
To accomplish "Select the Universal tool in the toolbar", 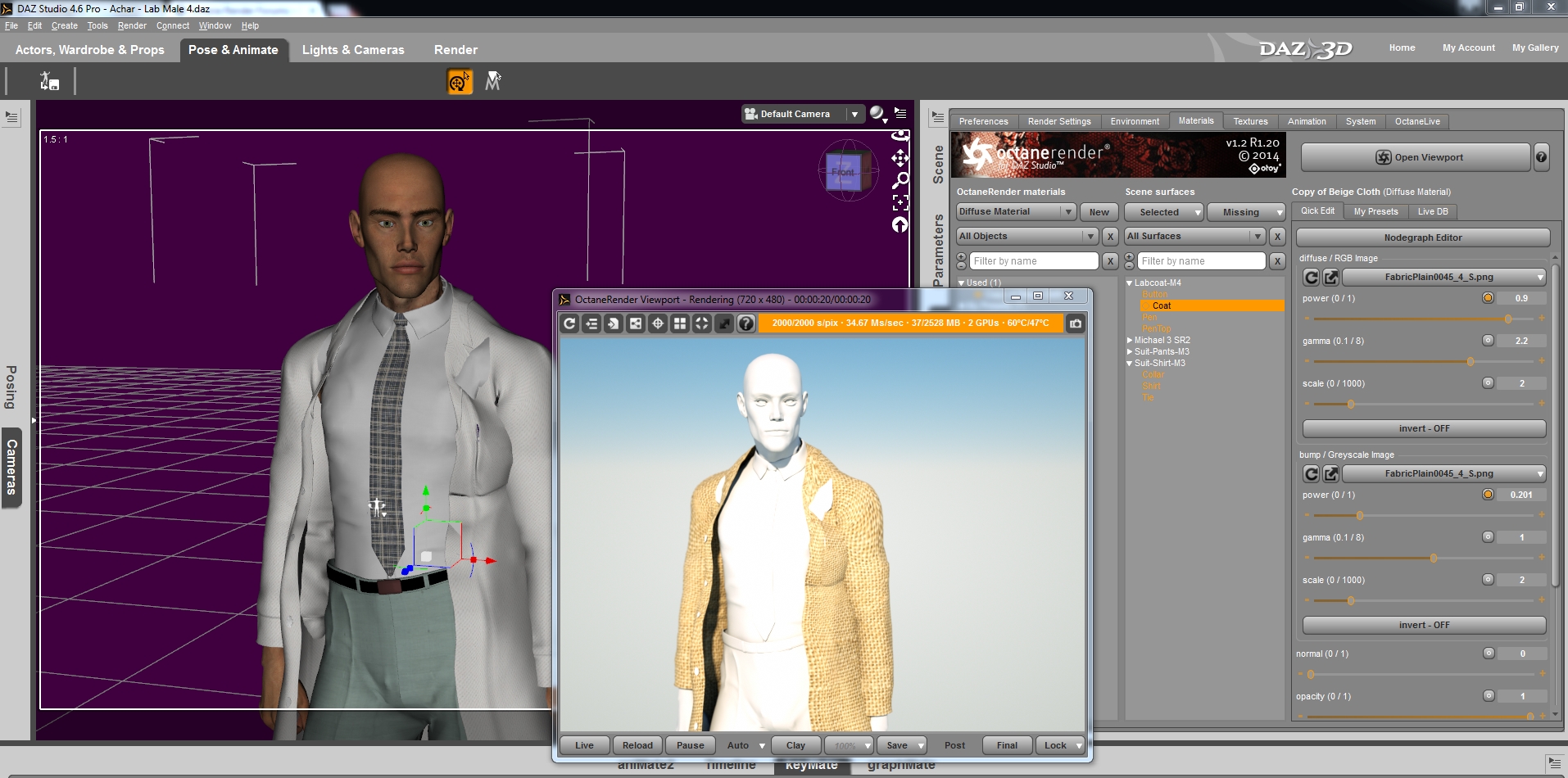I will [460, 81].
